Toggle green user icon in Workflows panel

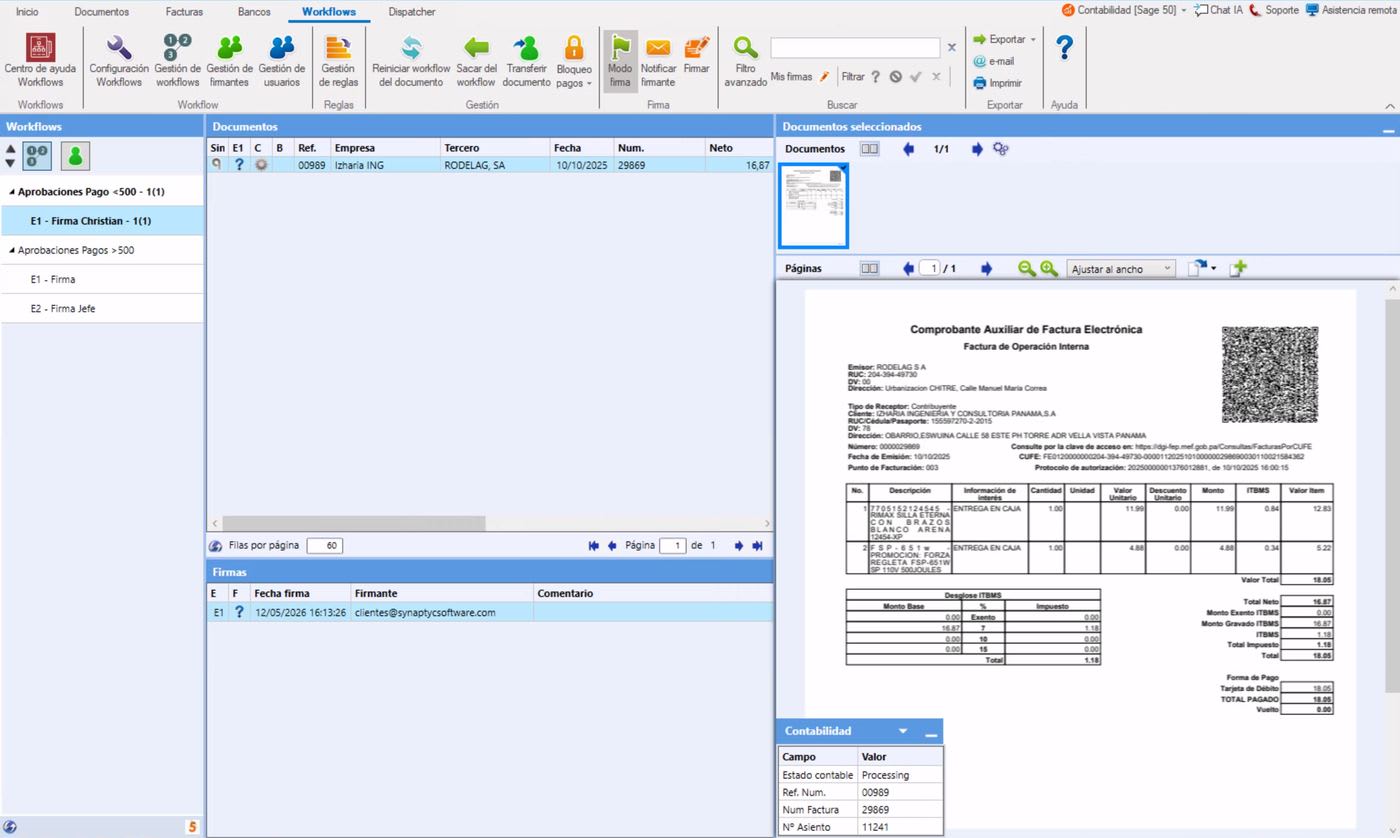click(x=75, y=156)
